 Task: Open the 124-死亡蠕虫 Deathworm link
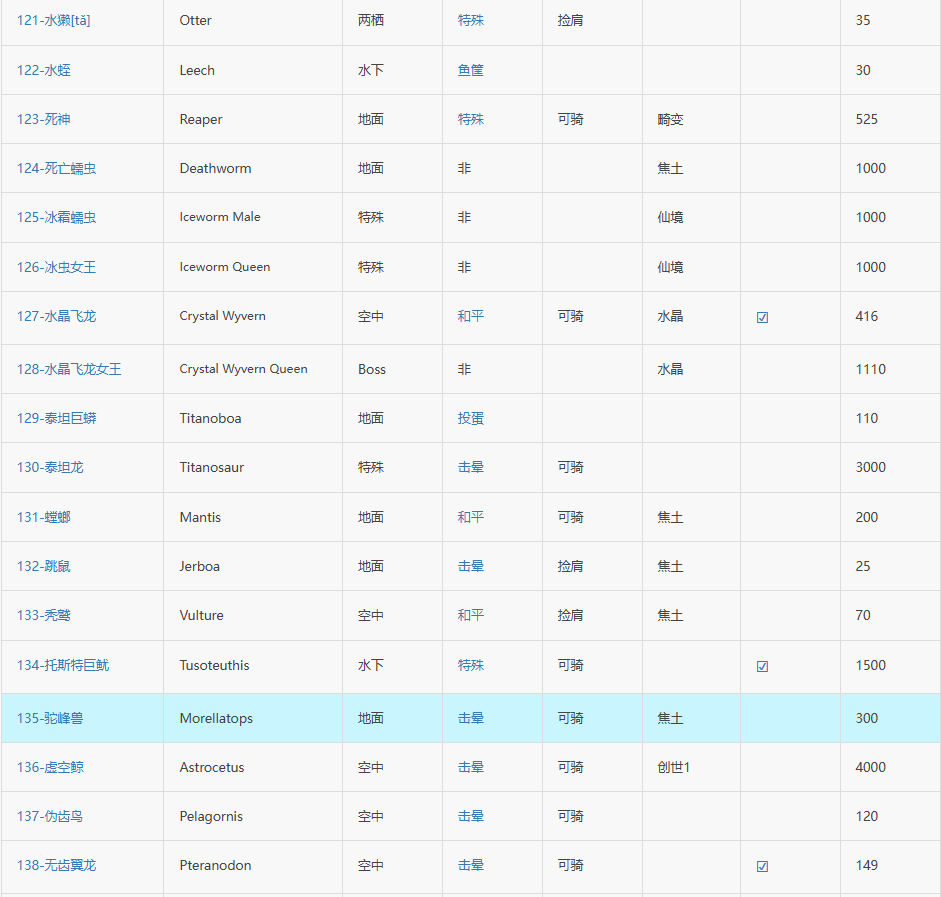click(56, 169)
